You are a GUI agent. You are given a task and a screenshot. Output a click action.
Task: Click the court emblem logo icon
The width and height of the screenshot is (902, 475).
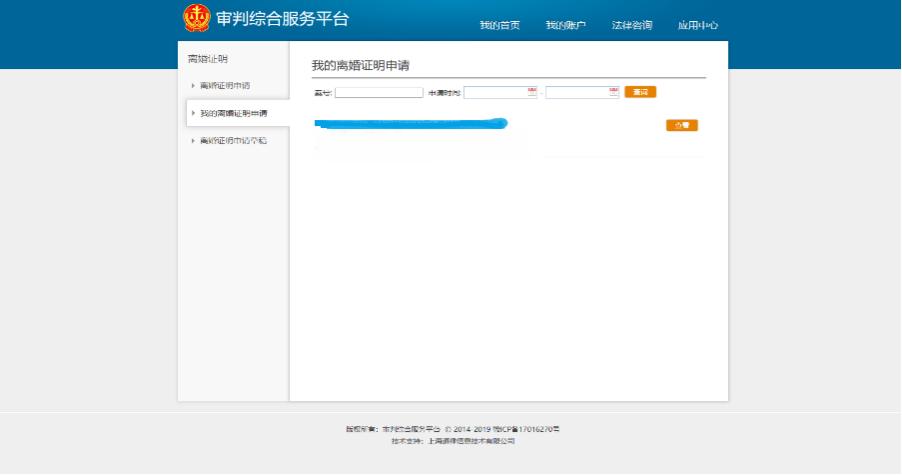(x=197, y=18)
